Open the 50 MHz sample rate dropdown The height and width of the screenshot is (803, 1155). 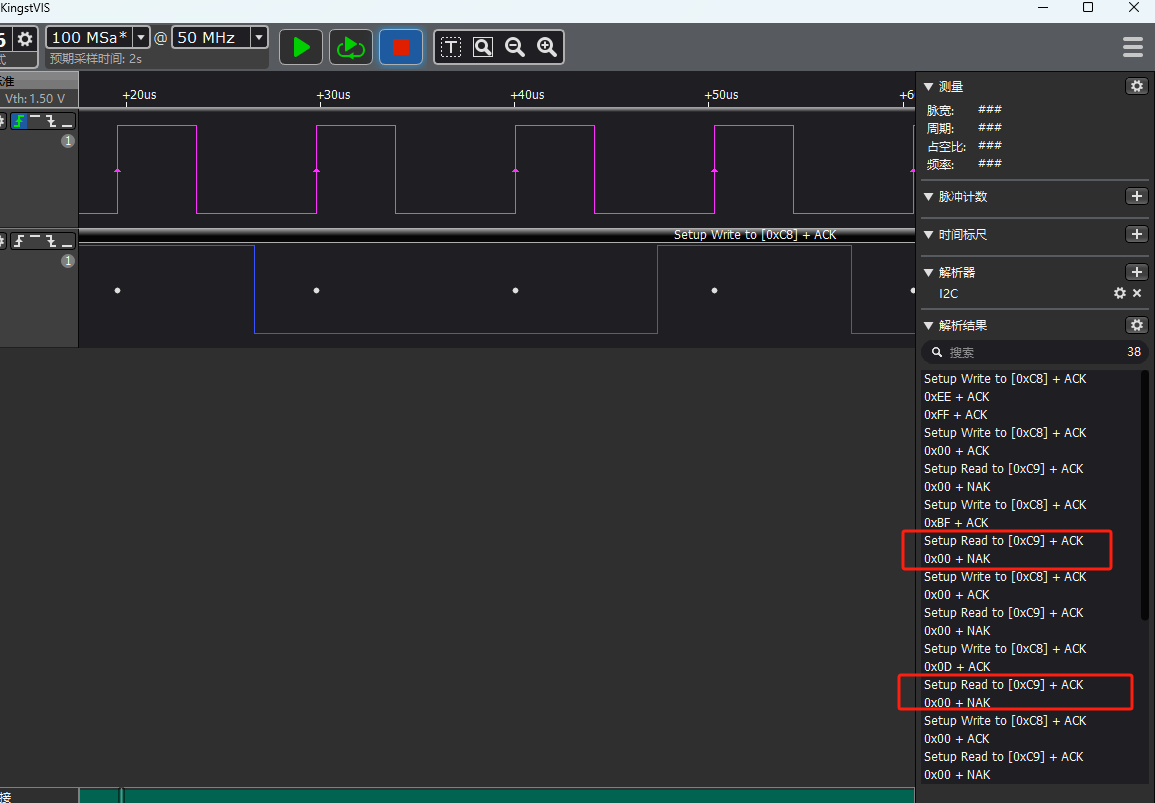pos(259,38)
